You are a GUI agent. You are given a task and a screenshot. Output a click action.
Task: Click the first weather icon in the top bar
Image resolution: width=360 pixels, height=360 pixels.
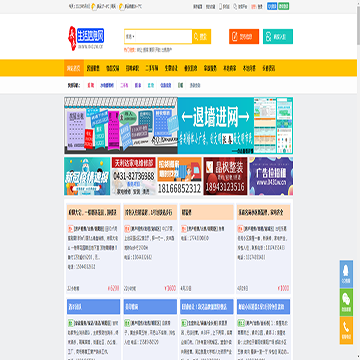tap(94, 6)
